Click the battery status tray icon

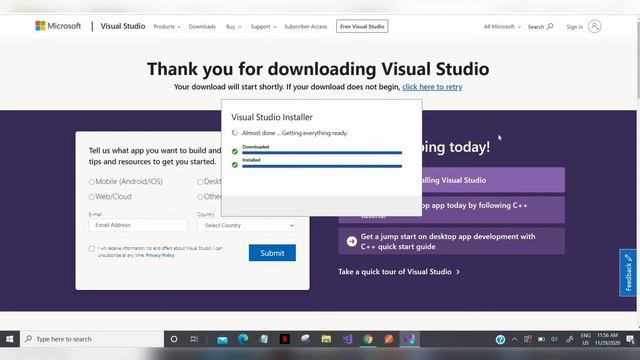[541, 340]
